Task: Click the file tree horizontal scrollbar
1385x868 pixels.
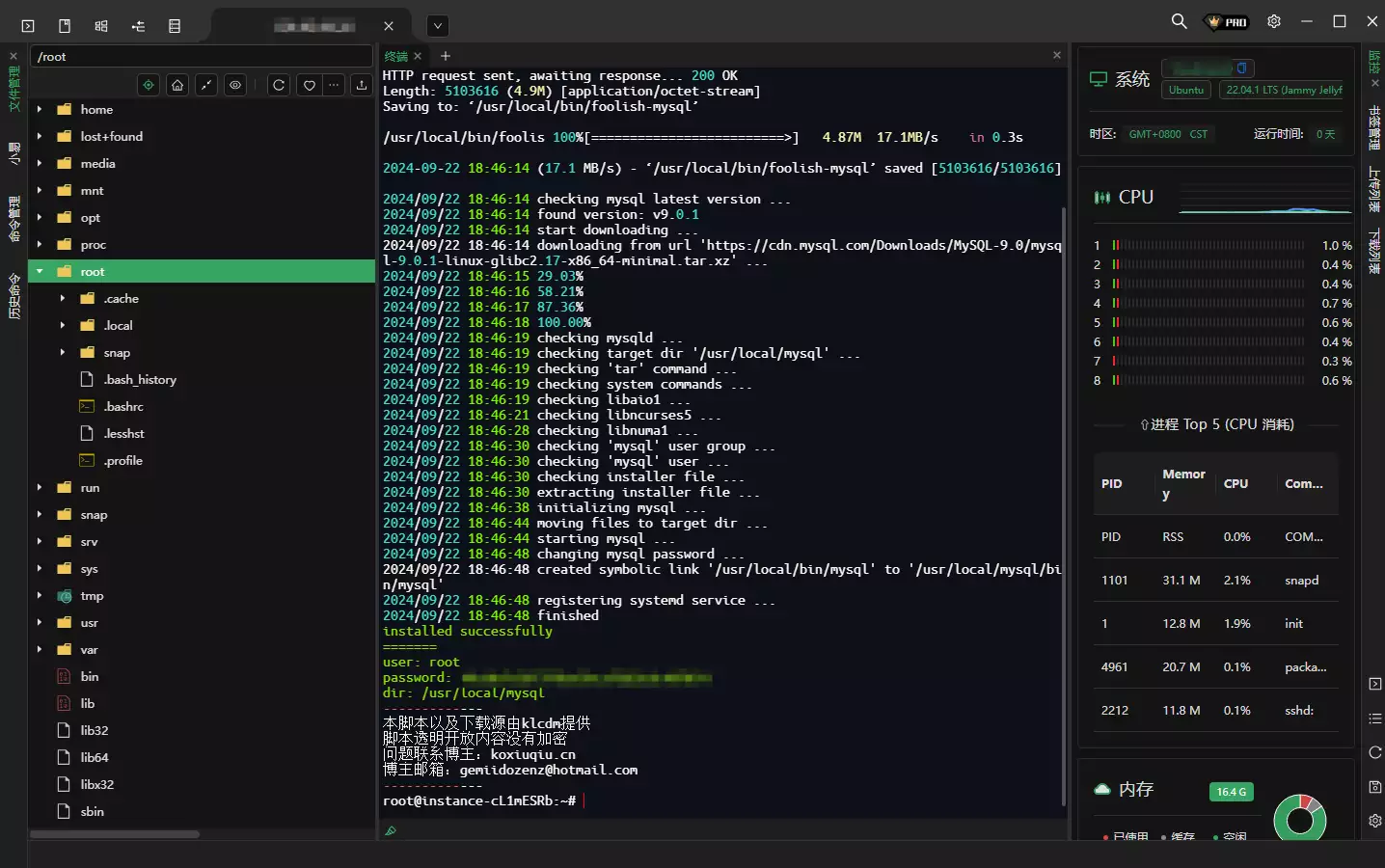Action: pyautogui.click(x=114, y=834)
